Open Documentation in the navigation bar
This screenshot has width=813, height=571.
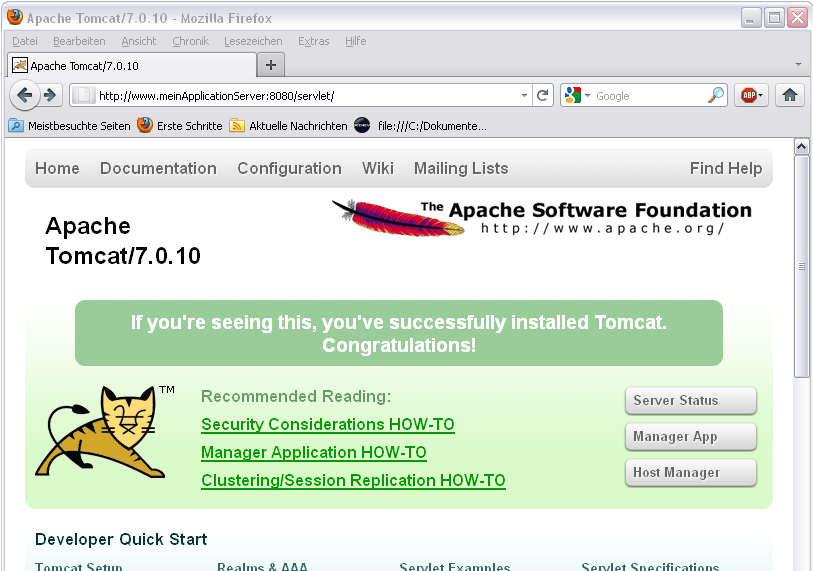(158, 168)
